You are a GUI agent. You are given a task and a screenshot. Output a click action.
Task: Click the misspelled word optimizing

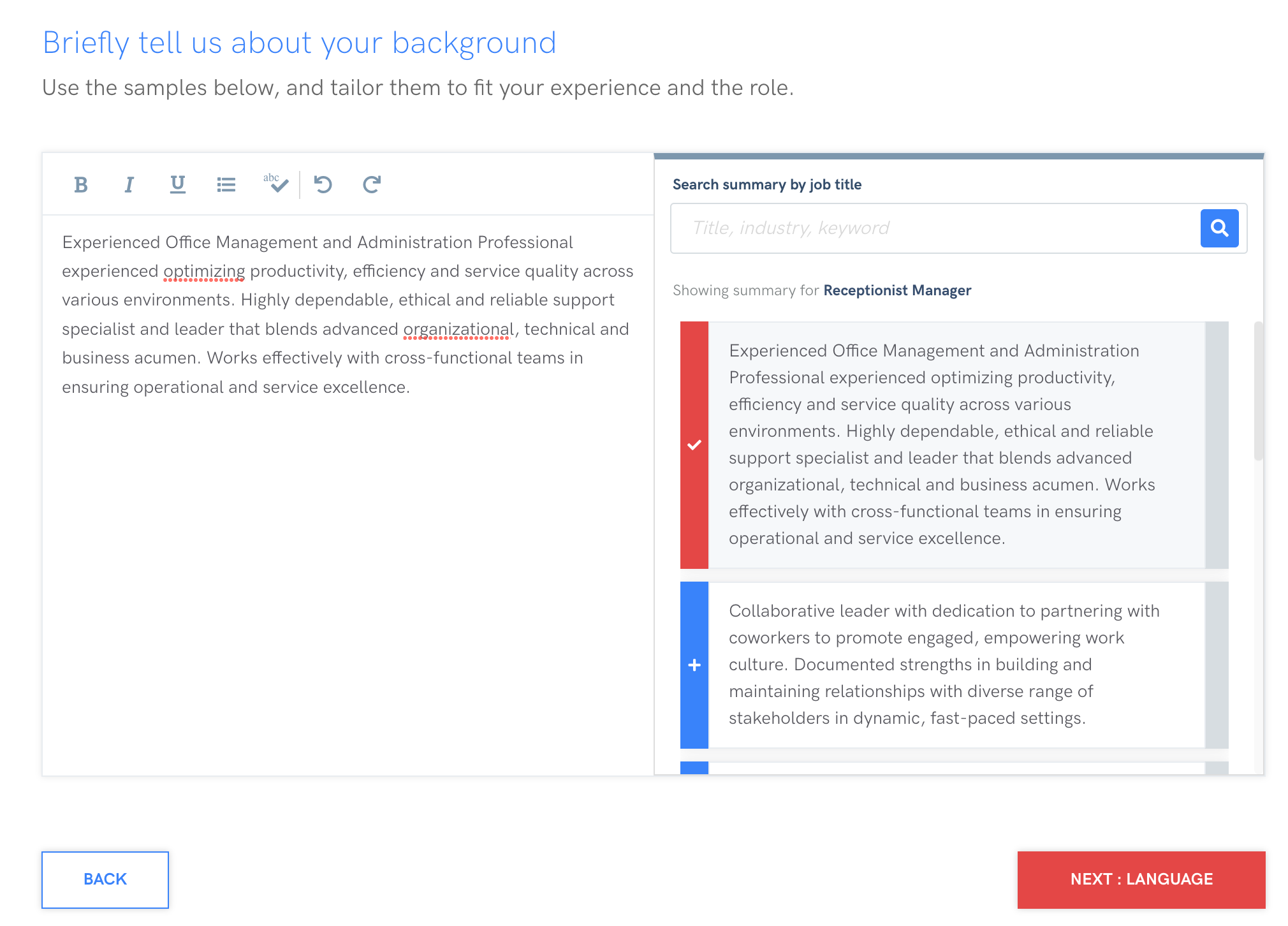(204, 272)
